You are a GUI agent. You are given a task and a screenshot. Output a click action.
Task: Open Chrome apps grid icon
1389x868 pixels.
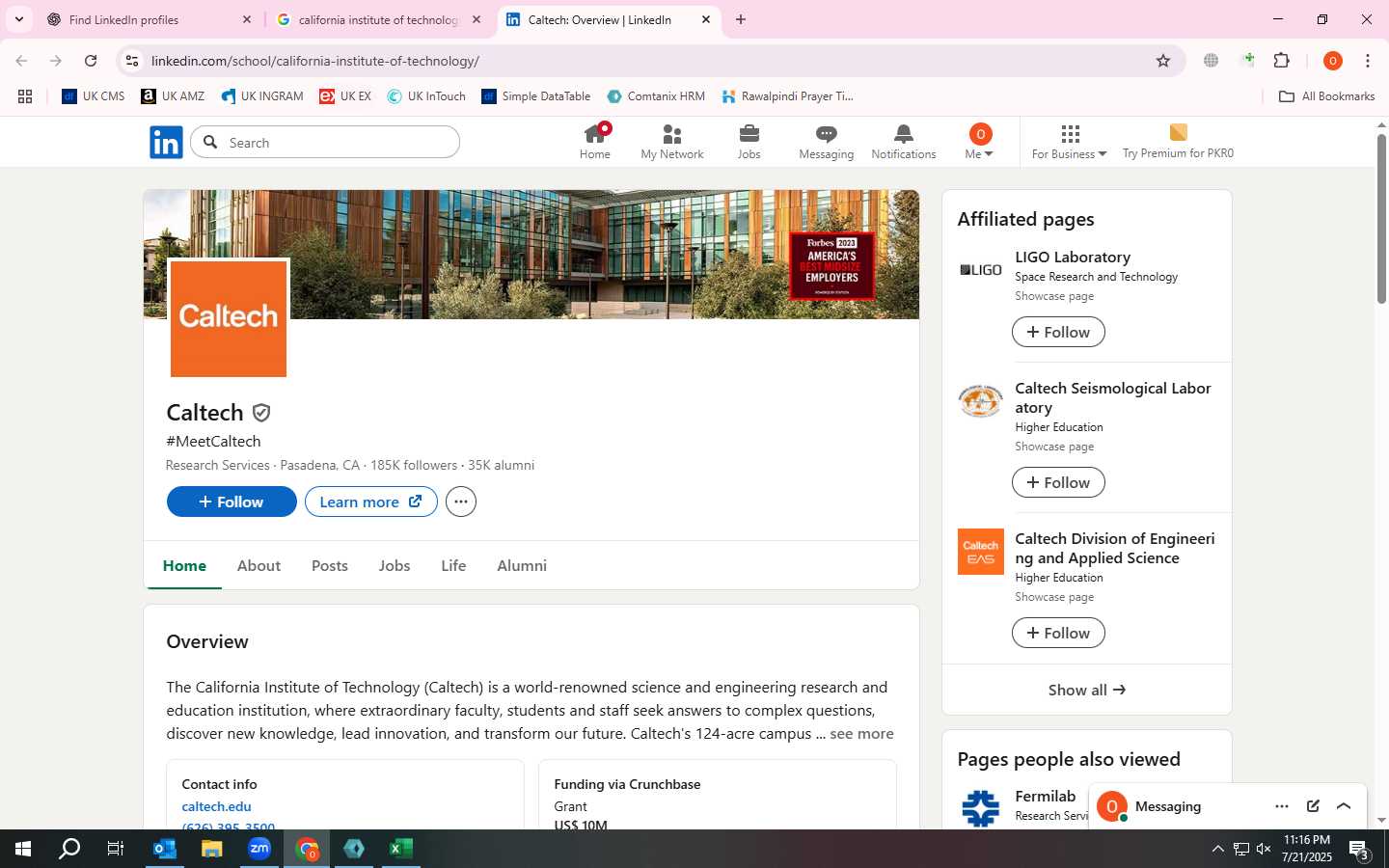coord(25,96)
